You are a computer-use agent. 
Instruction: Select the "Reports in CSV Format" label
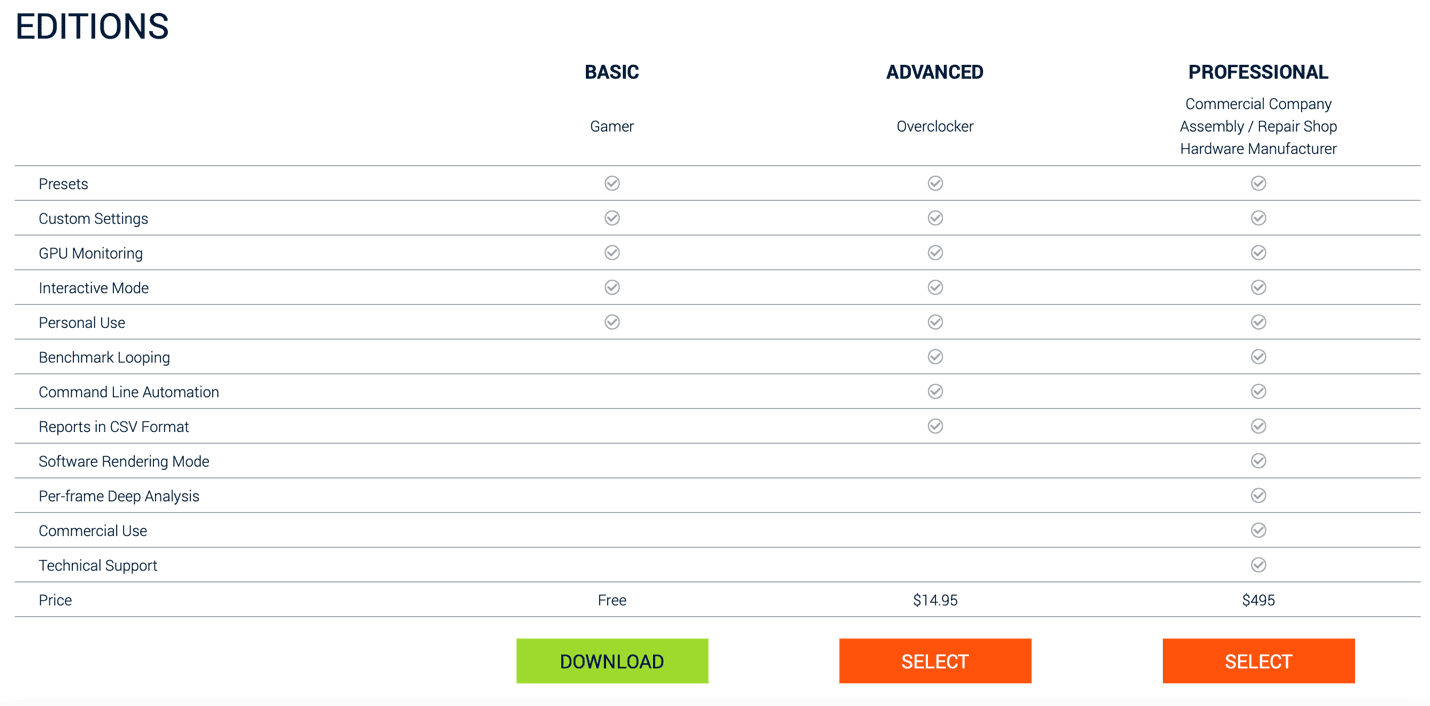point(114,427)
